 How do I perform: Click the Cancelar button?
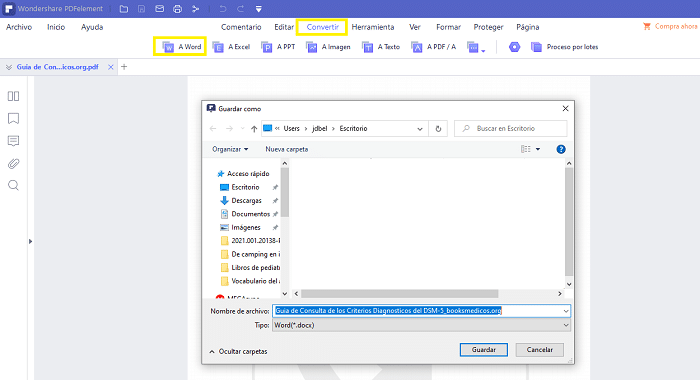tap(540, 350)
